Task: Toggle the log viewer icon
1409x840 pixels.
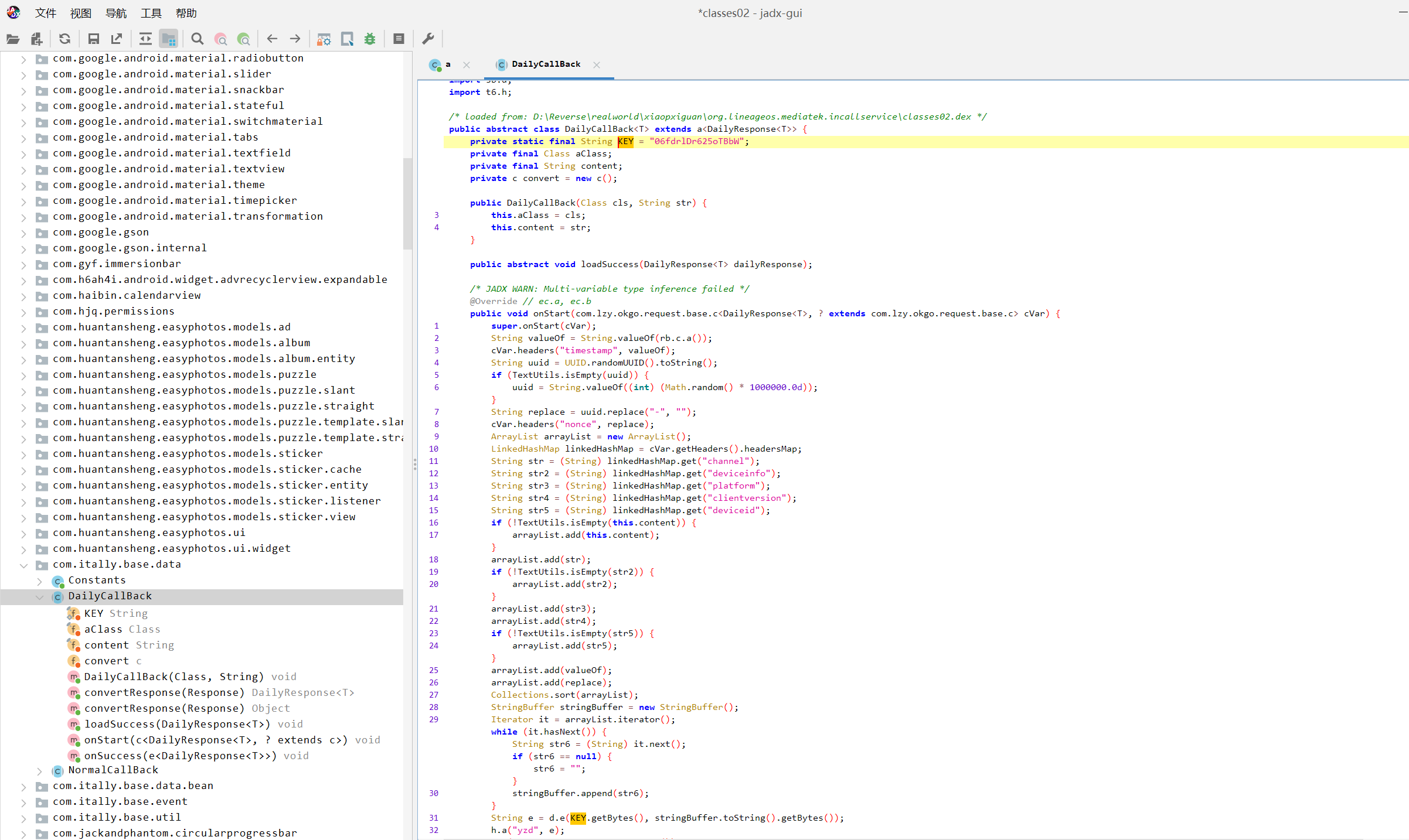Action: (x=399, y=39)
